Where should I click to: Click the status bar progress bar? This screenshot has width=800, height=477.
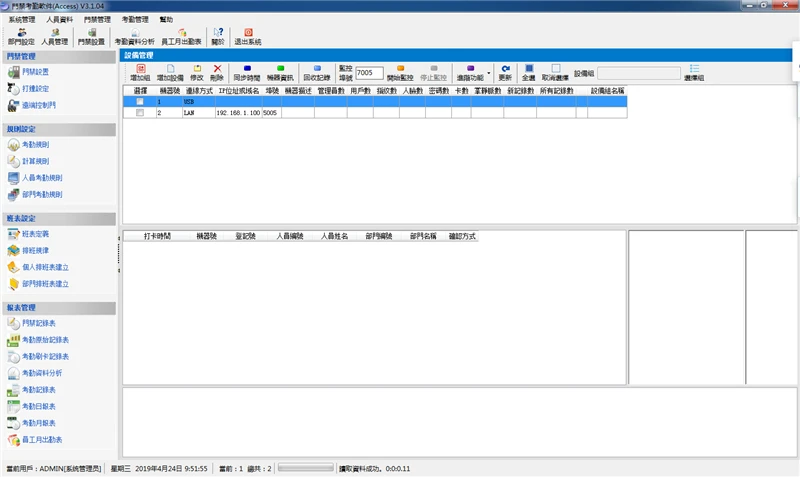(306, 468)
